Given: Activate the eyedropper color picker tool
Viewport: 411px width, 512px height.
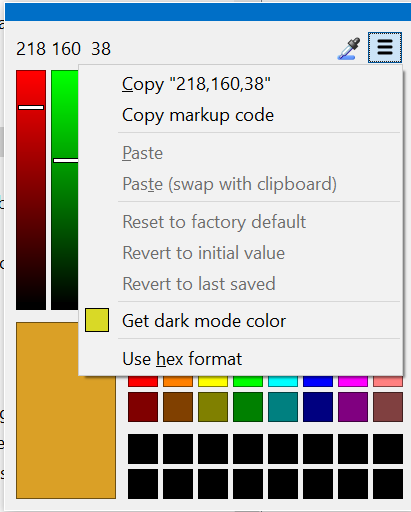Looking at the screenshot, I should pyautogui.click(x=349, y=49).
